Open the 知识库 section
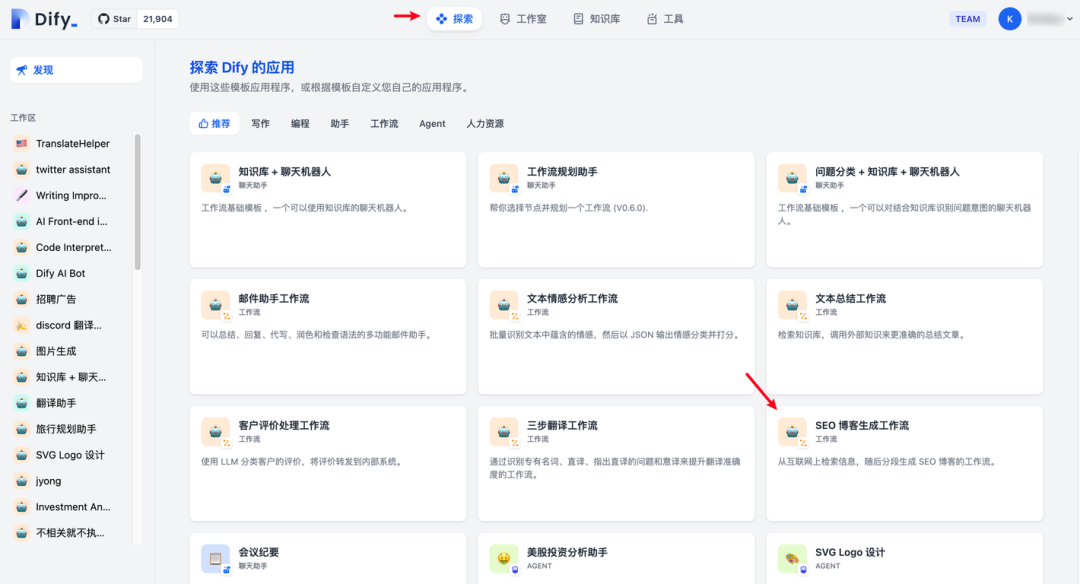This screenshot has width=1080, height=584. coord(597,18)
